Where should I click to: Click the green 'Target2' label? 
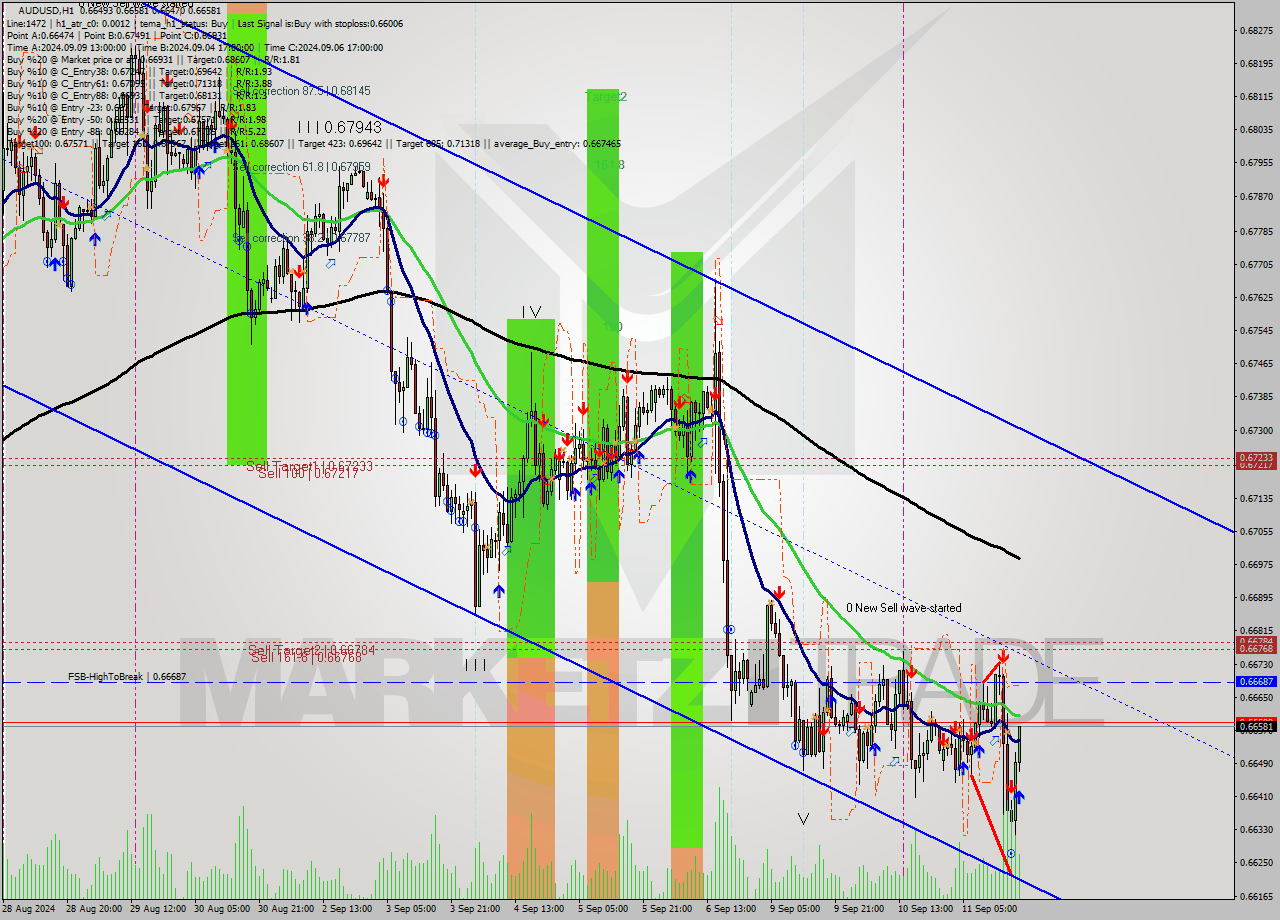pos(606,97)
